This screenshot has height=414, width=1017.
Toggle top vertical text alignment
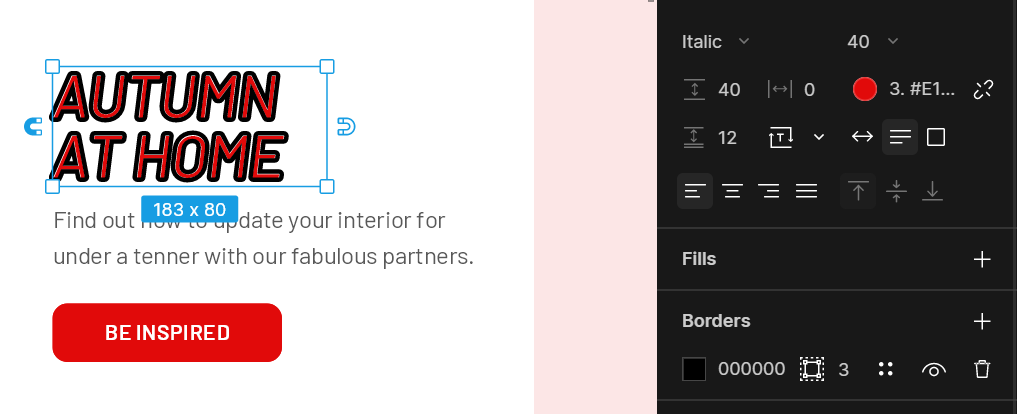pyautogui.click(x=858, y=191)
